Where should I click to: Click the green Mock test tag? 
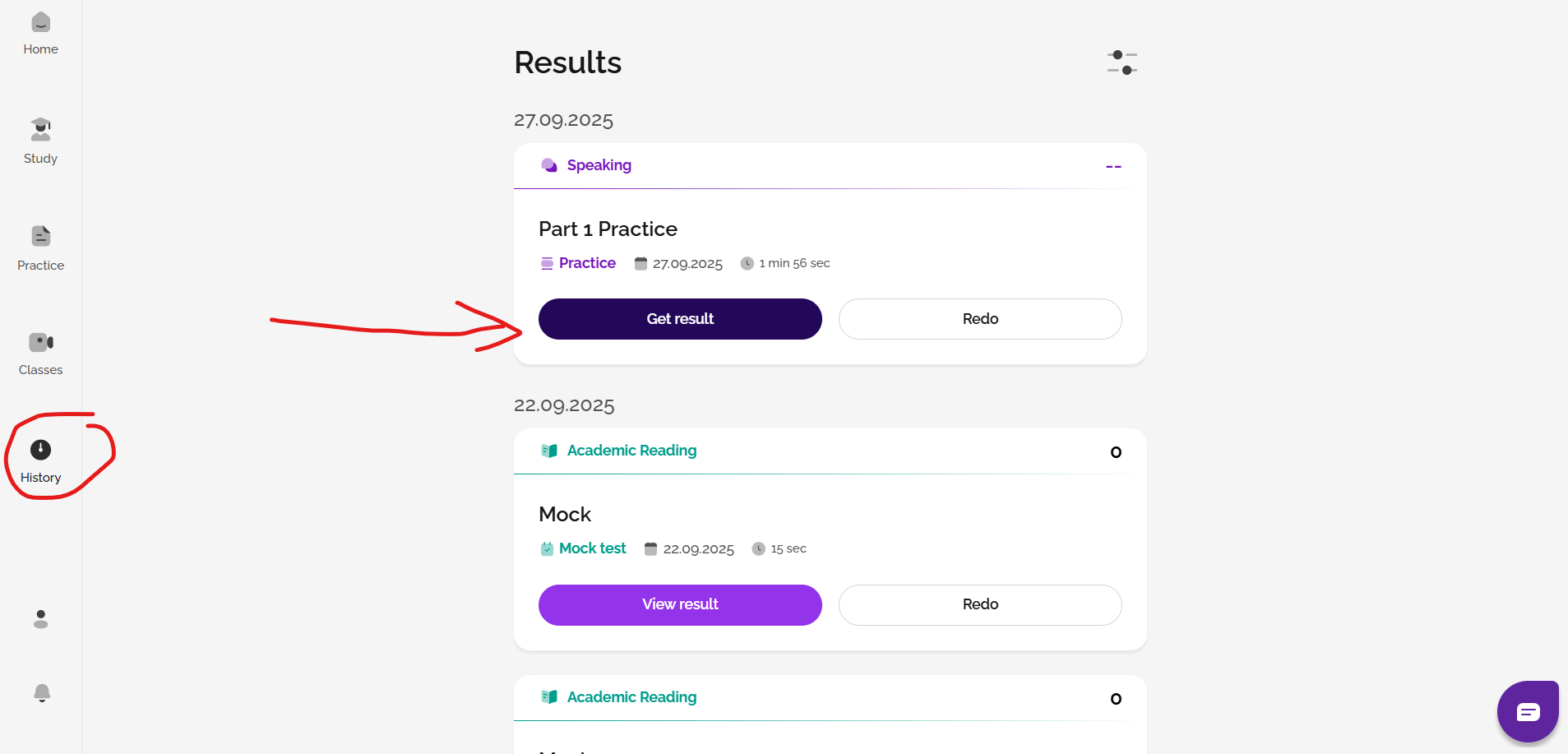(592, 548)
